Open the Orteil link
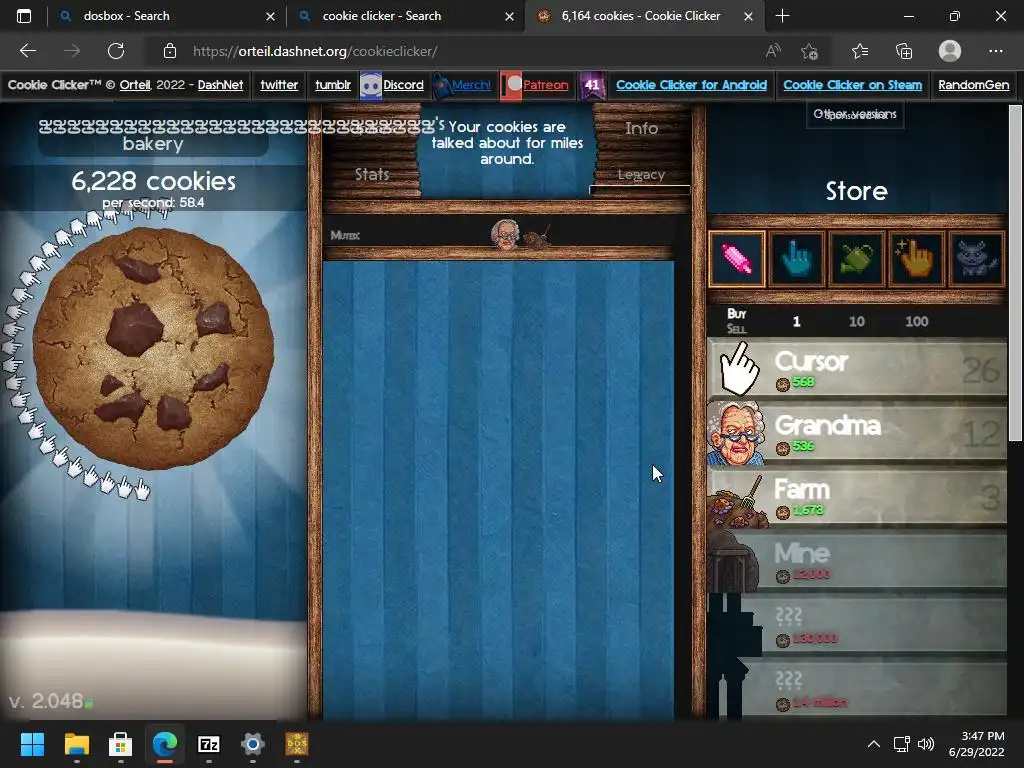Image resolution: width=1024 pixels, height=768 pixels. pos(135,85)
